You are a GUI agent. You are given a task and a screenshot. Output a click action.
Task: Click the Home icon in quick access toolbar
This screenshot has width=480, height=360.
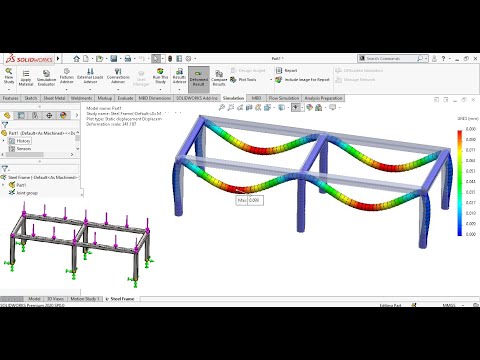tap(76, 59)
